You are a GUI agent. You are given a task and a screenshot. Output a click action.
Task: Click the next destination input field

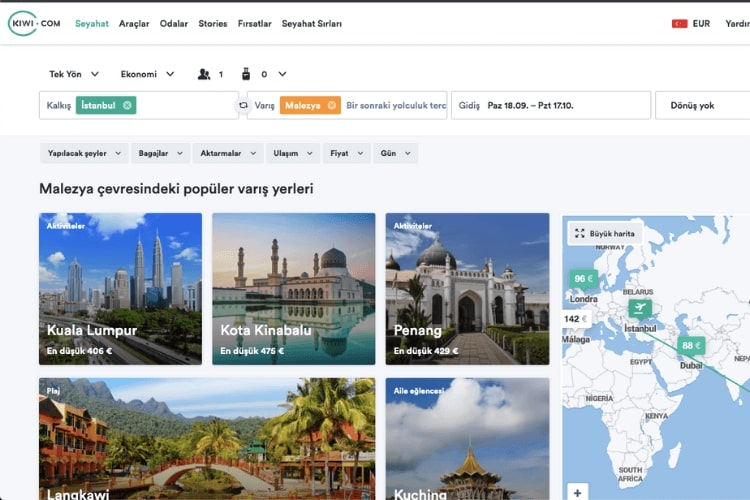396,105
